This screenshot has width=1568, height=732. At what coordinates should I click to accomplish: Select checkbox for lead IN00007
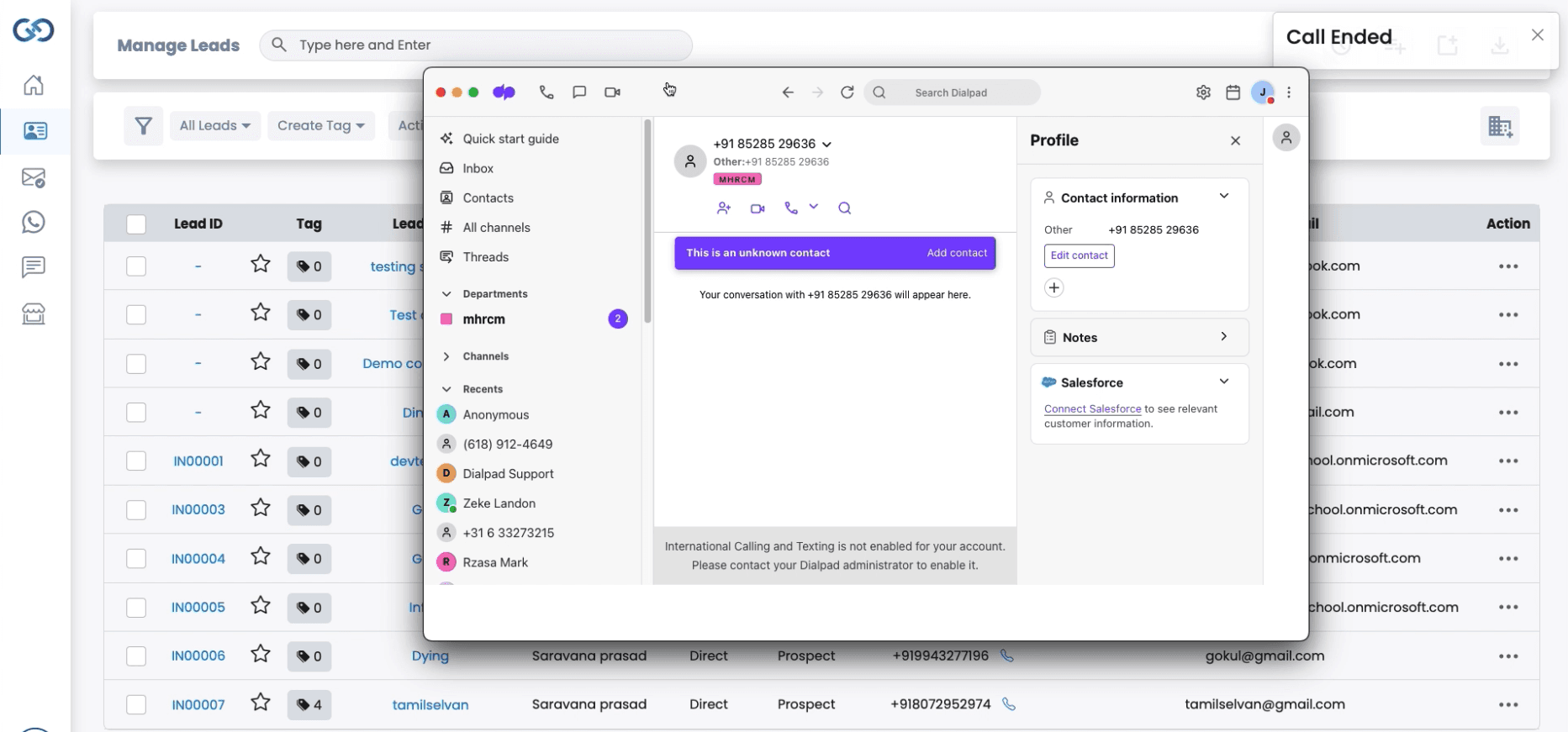136,705
